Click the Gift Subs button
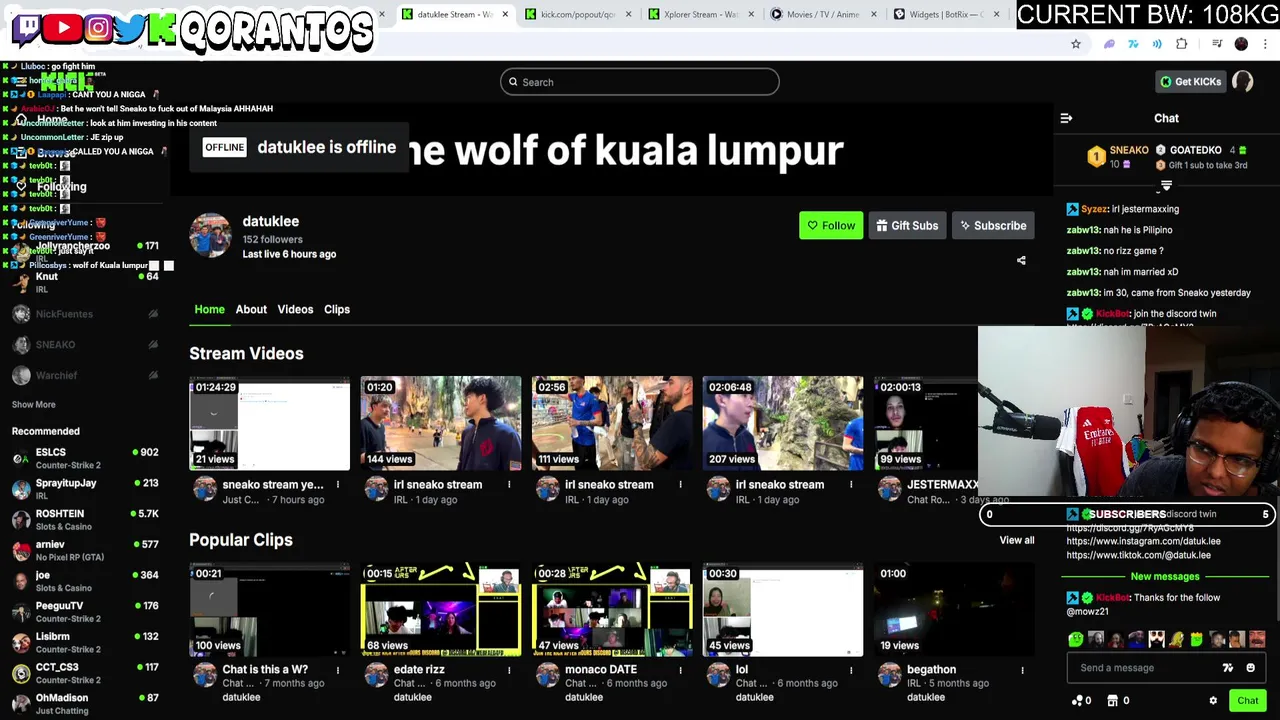 tap(907, 226)
